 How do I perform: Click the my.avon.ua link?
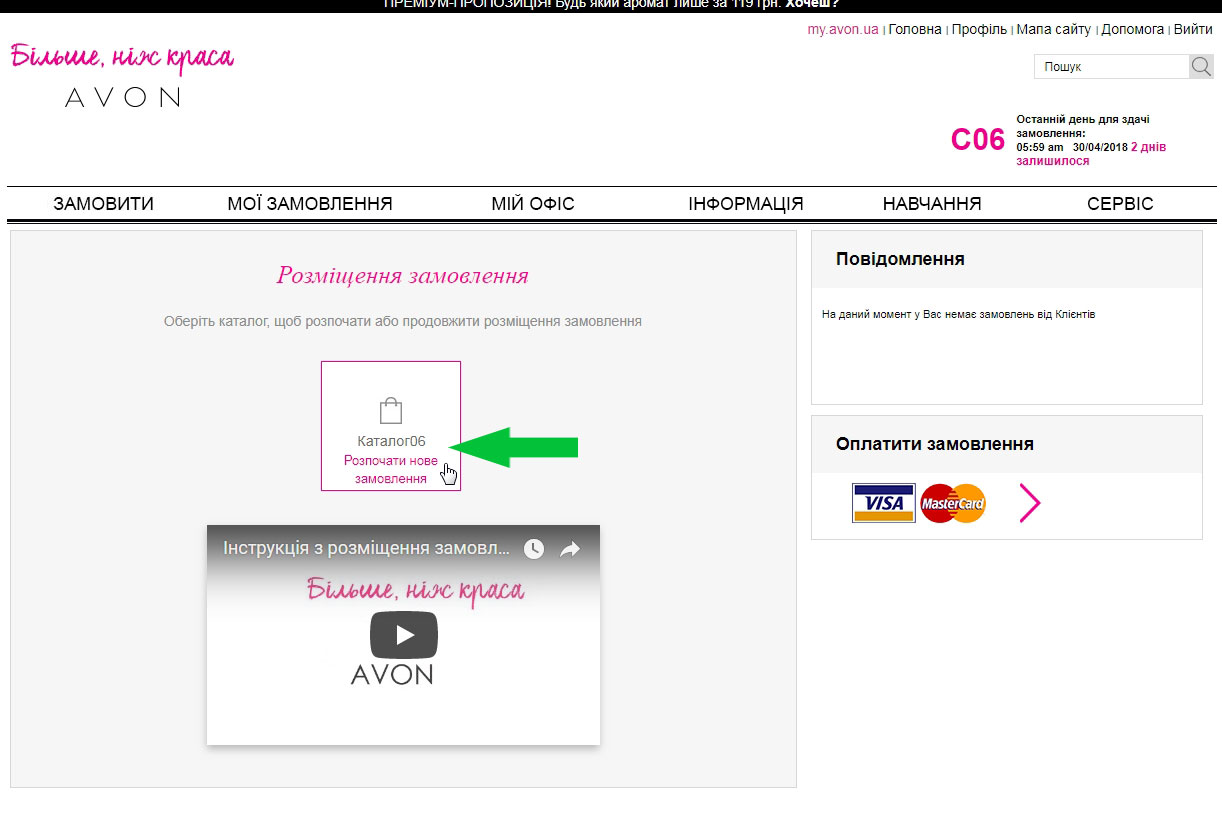[x=843, y=29]
